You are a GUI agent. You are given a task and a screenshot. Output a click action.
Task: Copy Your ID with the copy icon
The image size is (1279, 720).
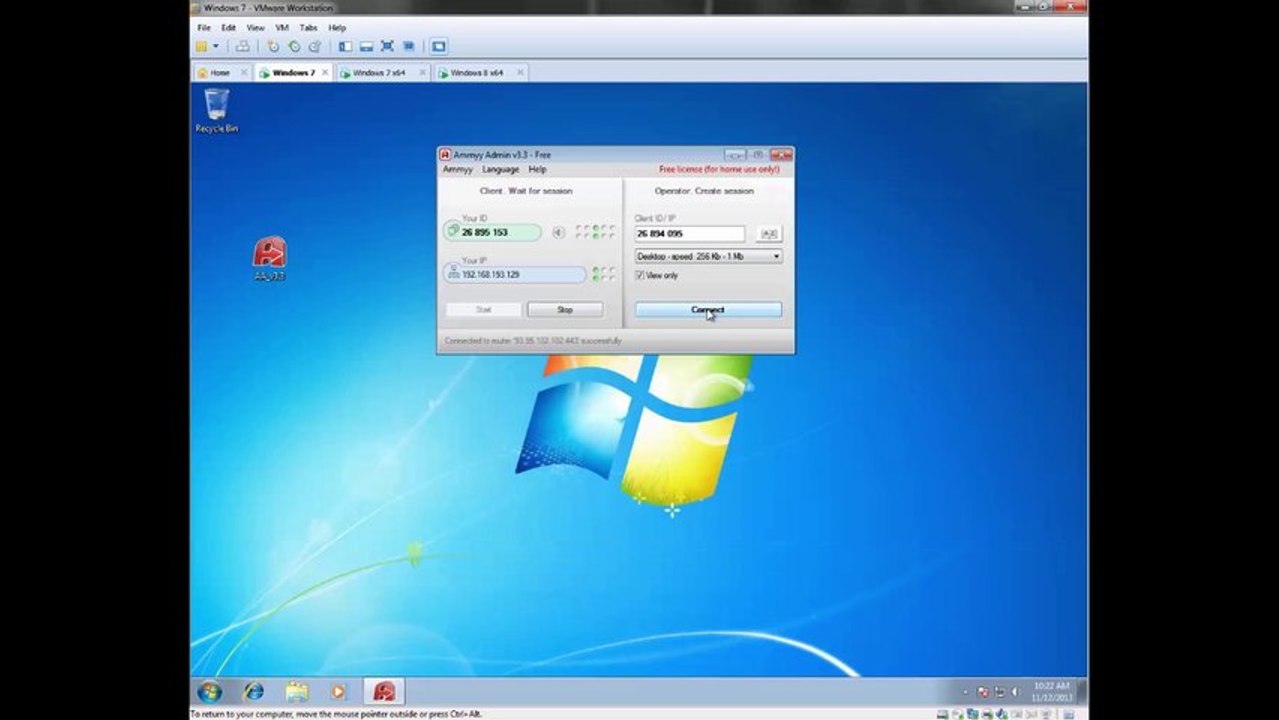[x=454, y=232]
